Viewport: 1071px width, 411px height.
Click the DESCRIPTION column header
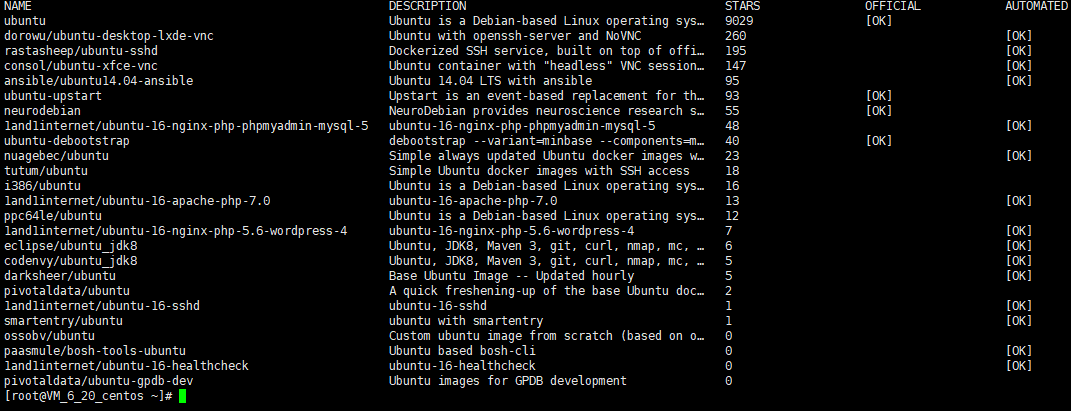click(x=427, y=6)
